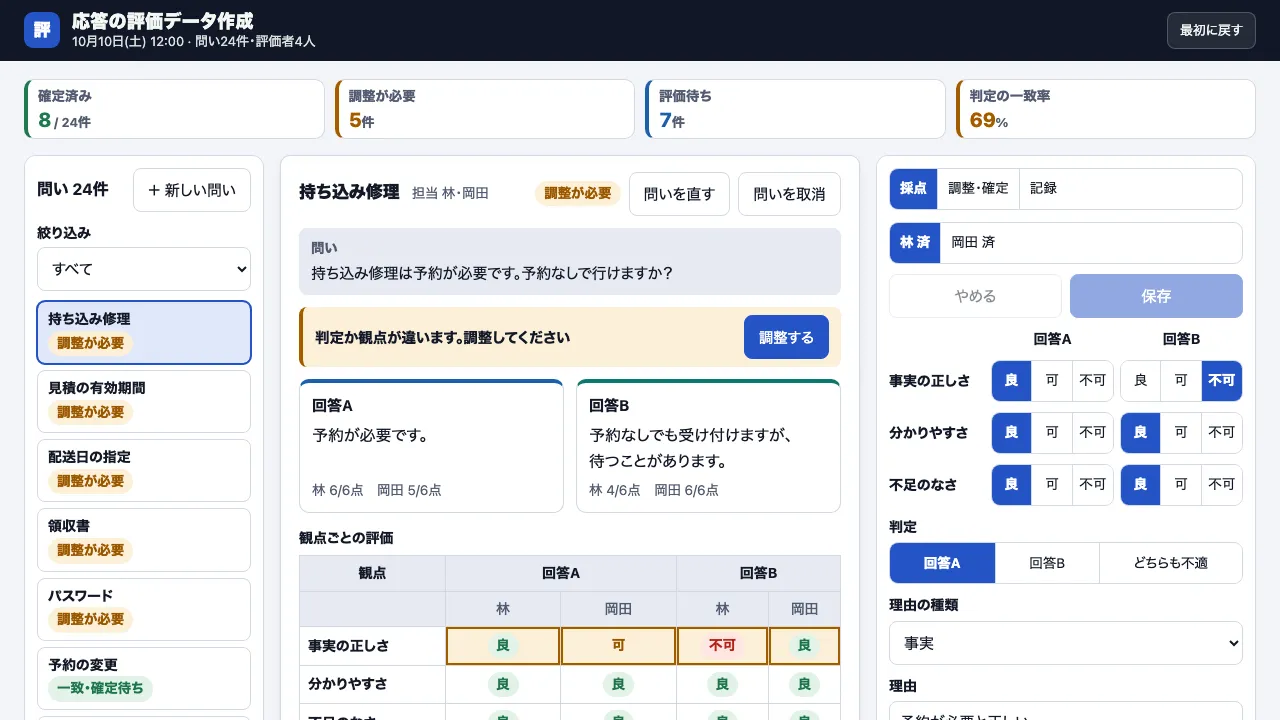Set 不足のなさ for 回答B to 可

tap(1181, 484)
